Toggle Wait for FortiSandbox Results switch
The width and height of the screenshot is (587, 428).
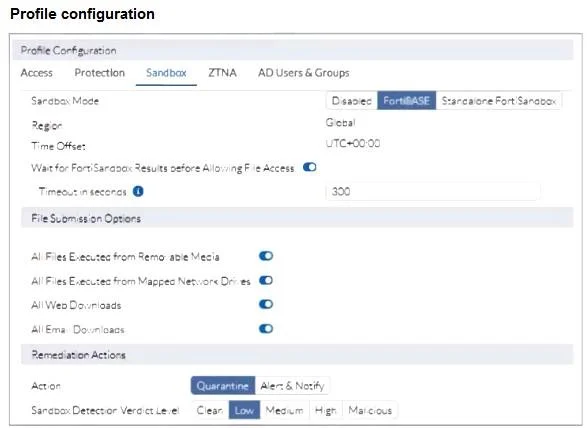(310, 167)
